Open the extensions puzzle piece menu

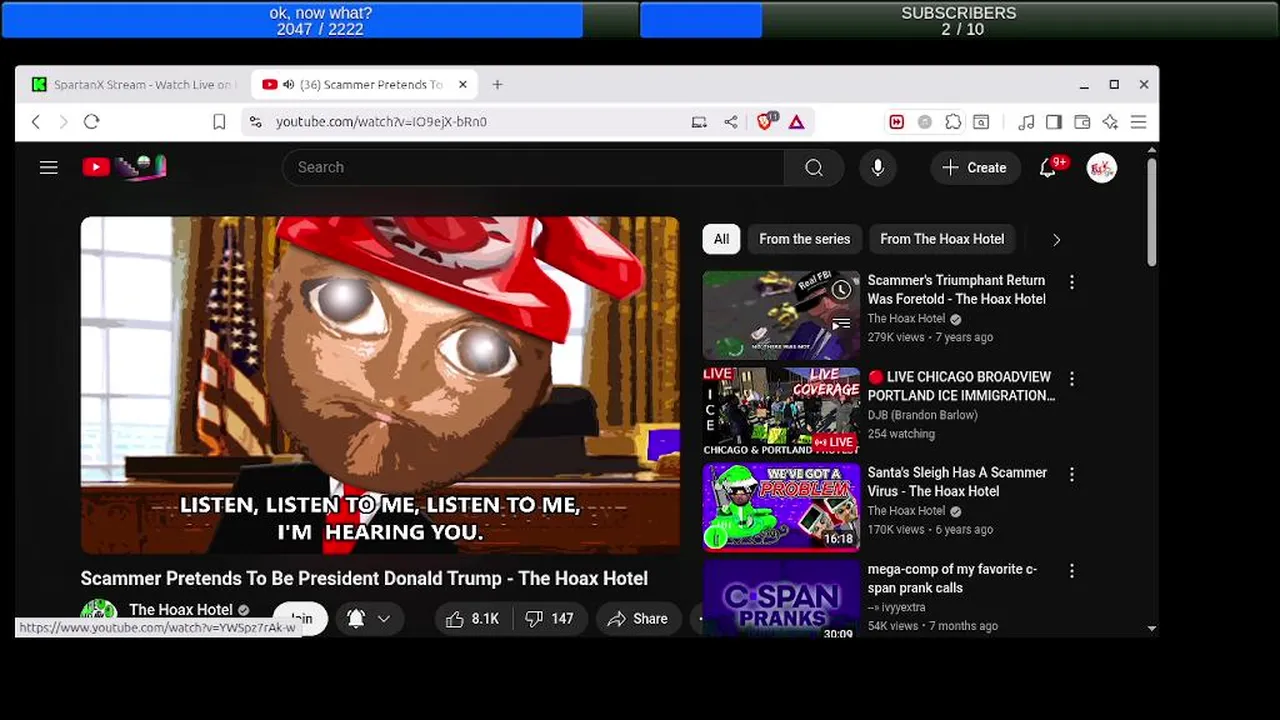(x=953, y=121)
